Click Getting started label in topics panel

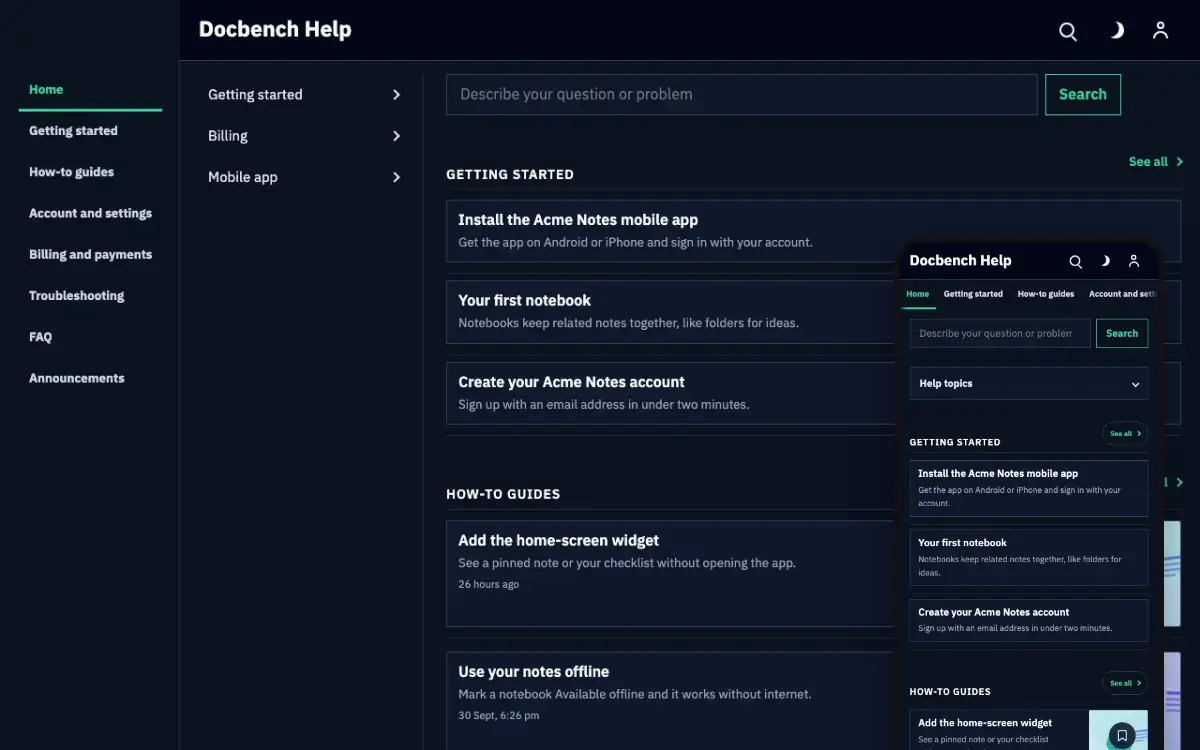click(255, 95)
